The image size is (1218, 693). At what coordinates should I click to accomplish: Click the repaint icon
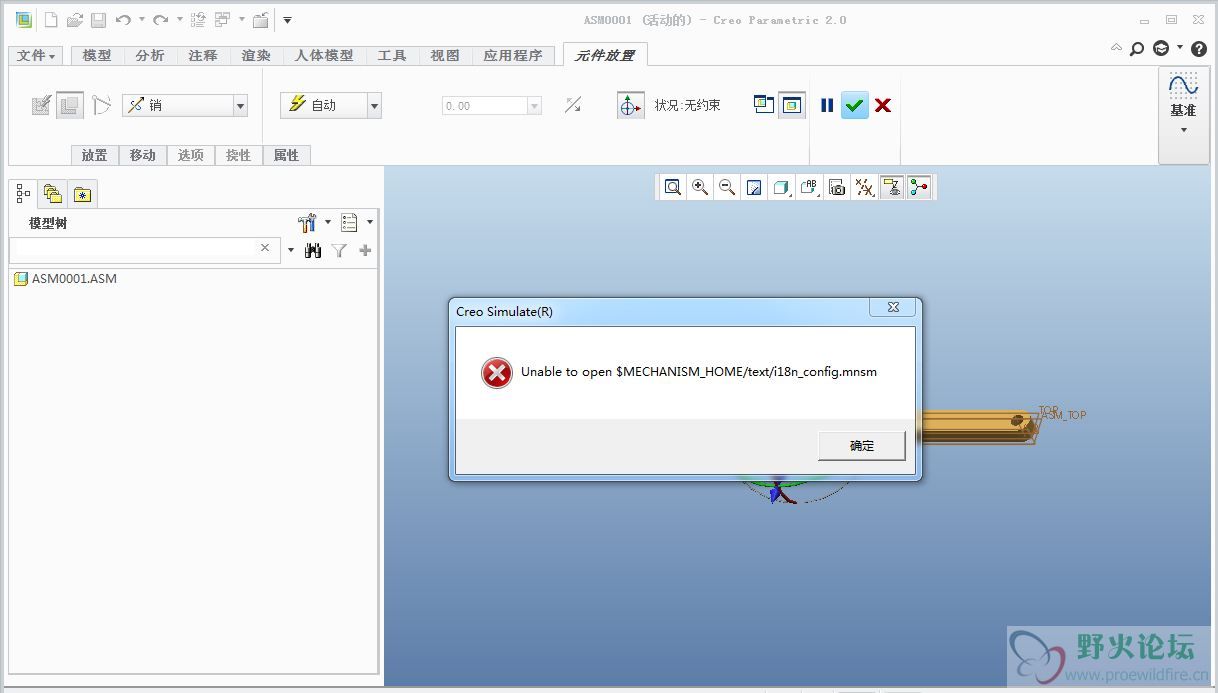pyautogui.click(x=755, y=187)
